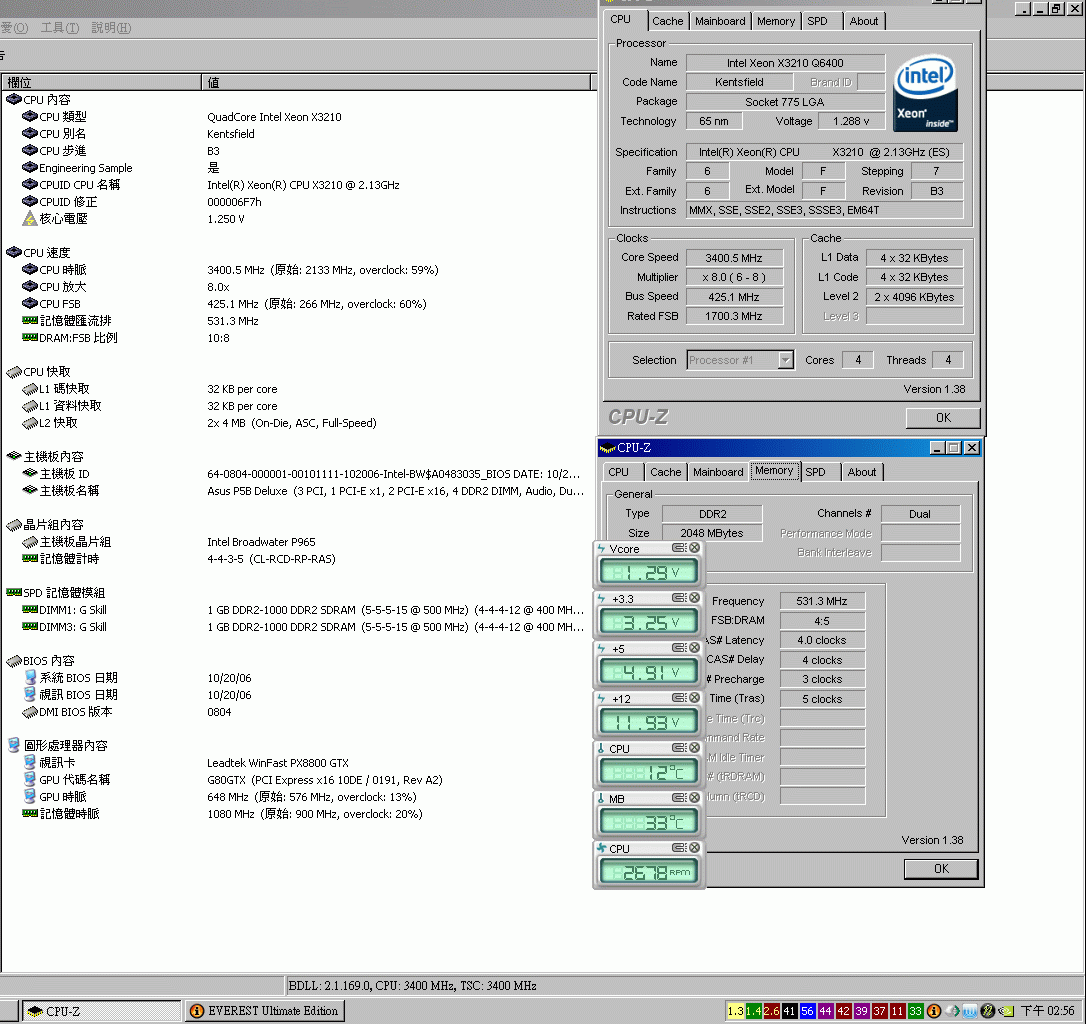Screen dimensions: 1086x1024
Task: Select the L2 快取 row
Action: tap(298, 423)
